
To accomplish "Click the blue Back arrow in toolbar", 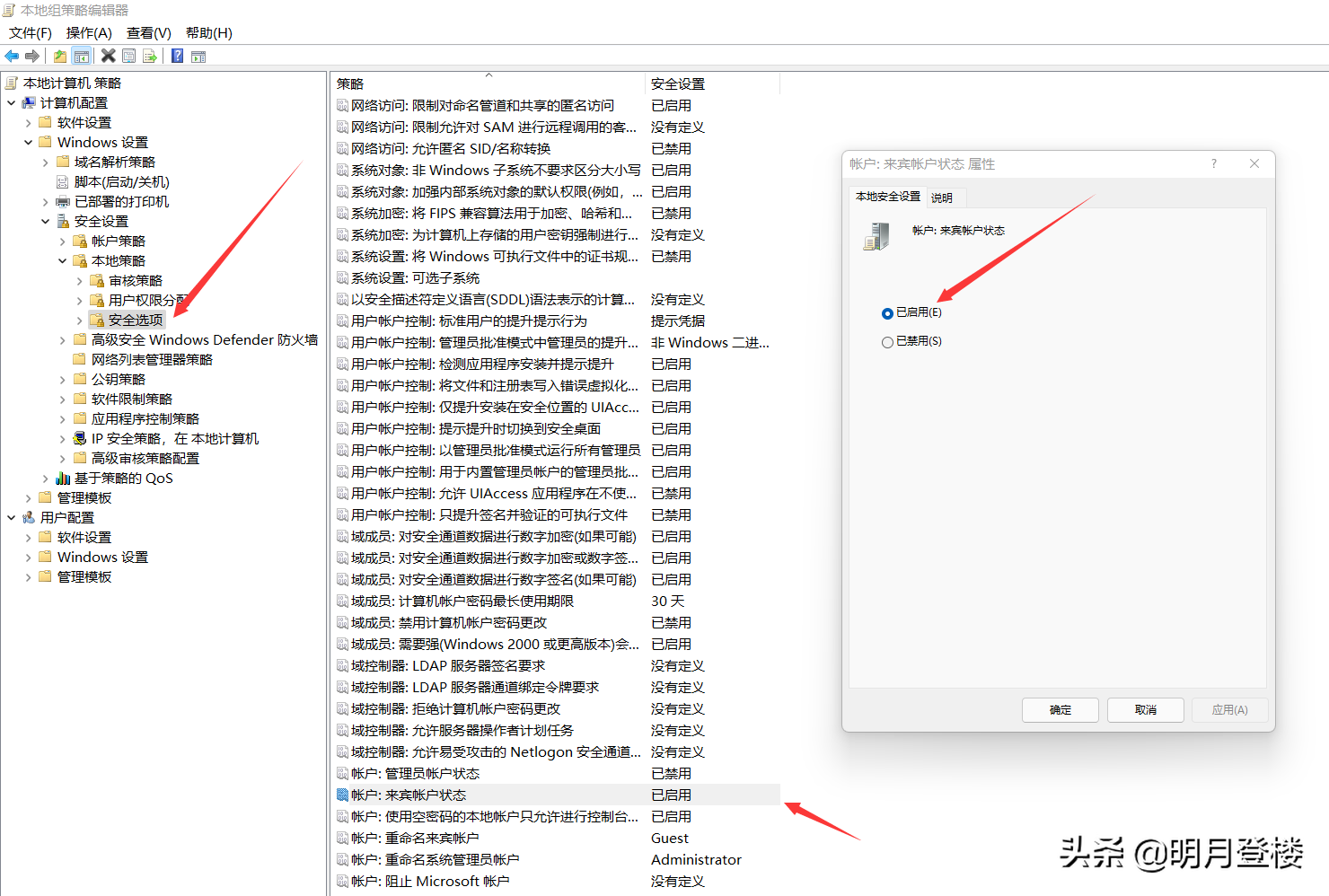I will pos(12,56).
